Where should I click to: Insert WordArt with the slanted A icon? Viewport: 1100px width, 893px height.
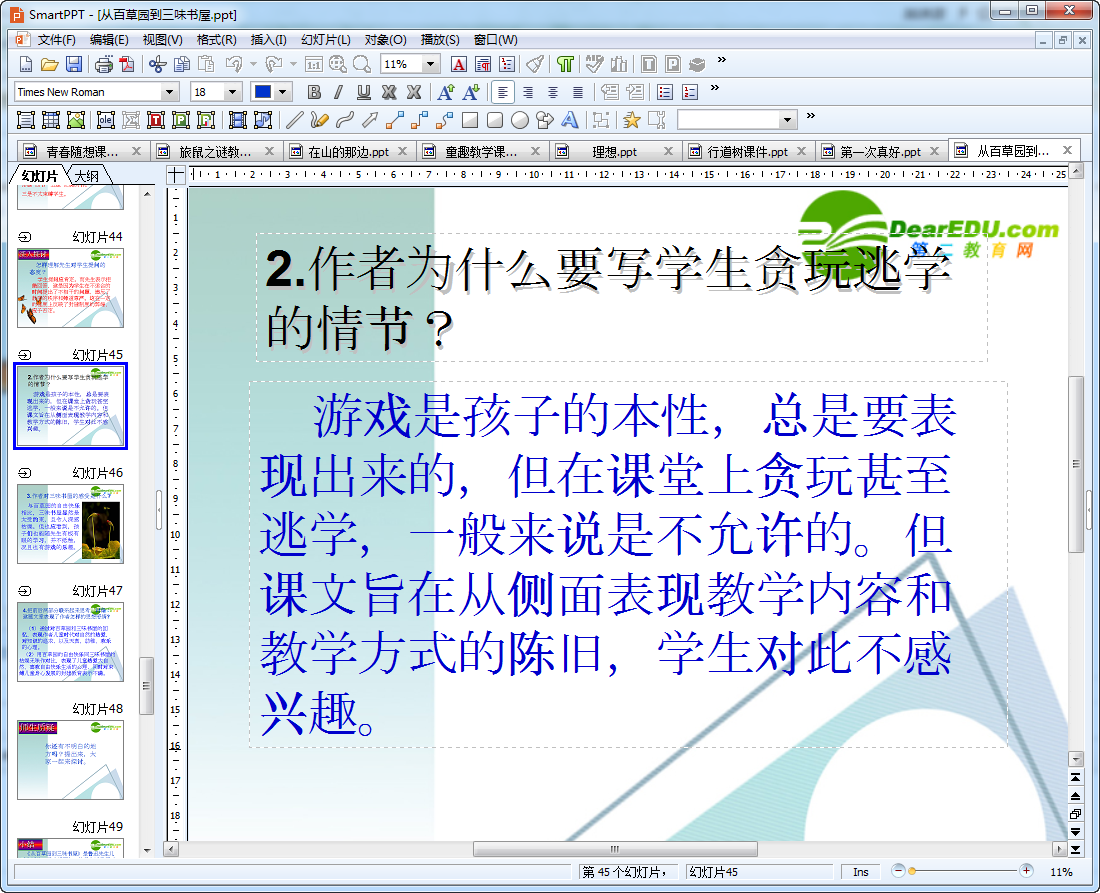click(x=570, y=120)
